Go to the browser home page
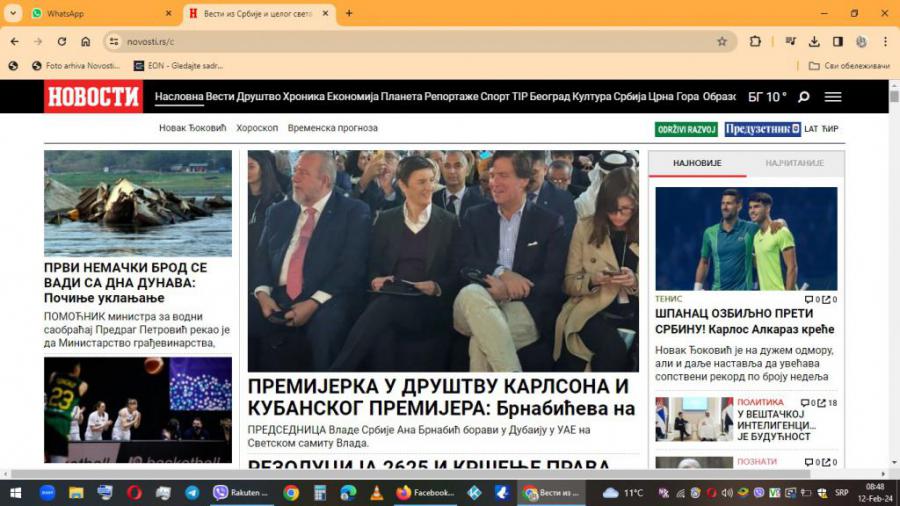This screenshot has width=900, height=506. pos(86,41)
